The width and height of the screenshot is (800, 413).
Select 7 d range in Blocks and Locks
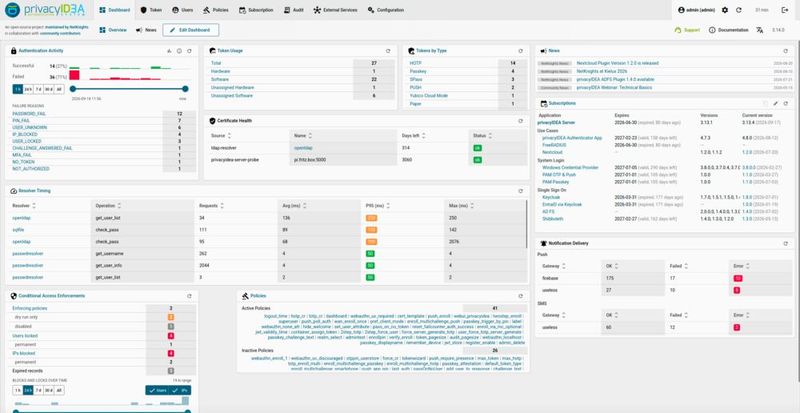pyautogui.click(x=39, y=391)
